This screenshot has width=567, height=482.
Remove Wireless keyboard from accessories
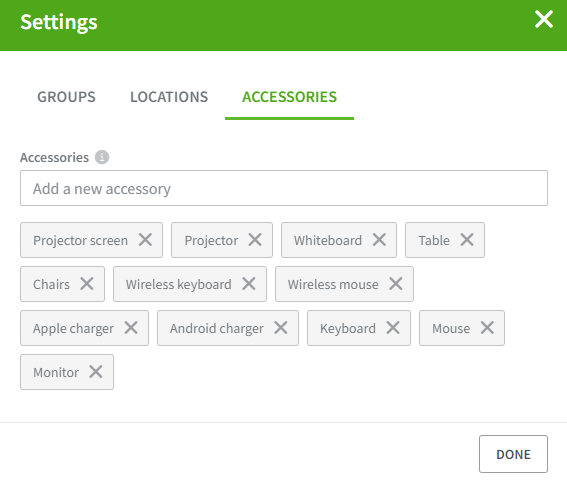[249, 284]
